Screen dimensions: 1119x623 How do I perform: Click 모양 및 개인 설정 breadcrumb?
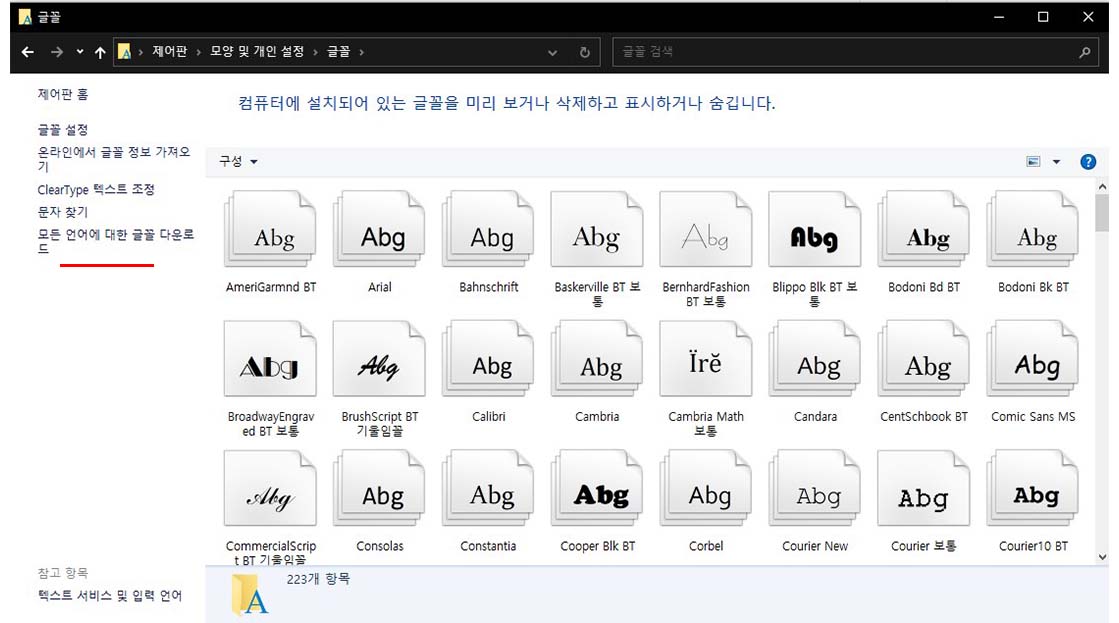click(x=257, y=51)
